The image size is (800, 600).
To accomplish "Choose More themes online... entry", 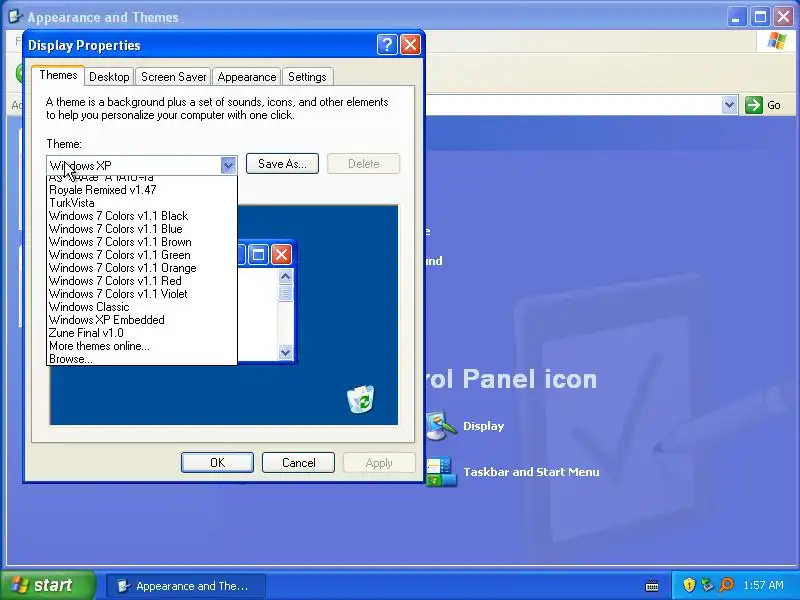I will pos(142,346).
